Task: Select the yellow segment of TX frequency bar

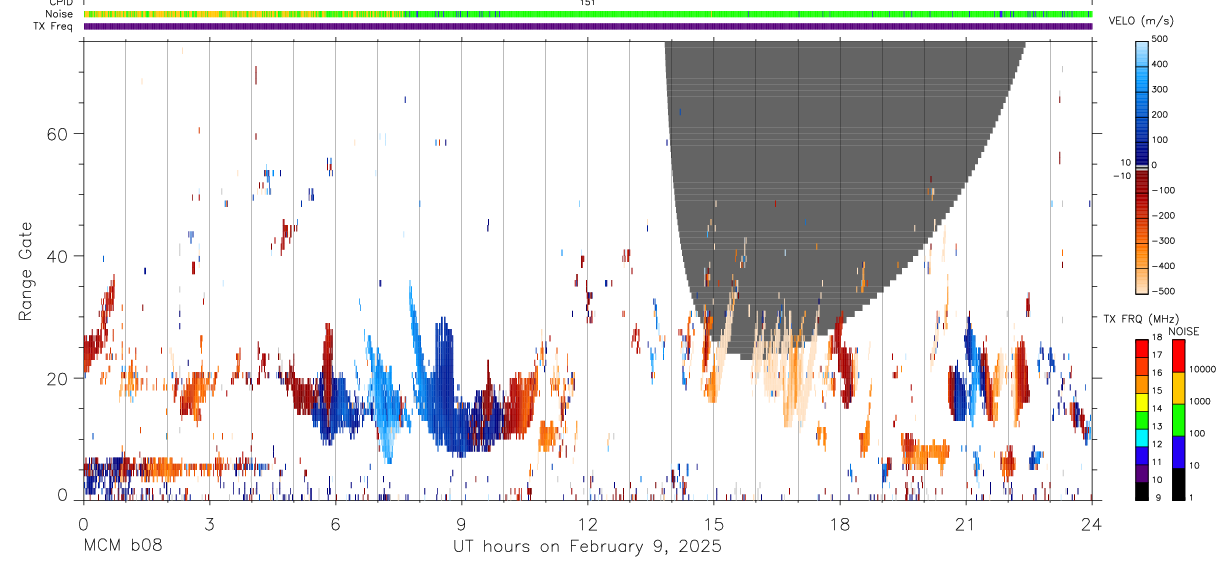Action: tap(1142, 402)
